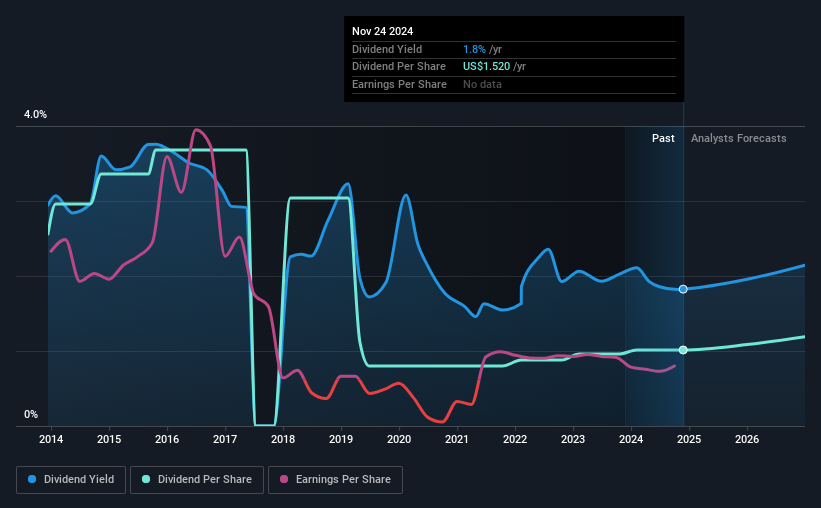The height and width of the screenshot is (508, 821).
Task: Click the '4.0%' y-axis label
Action: [x=35, y=114]
